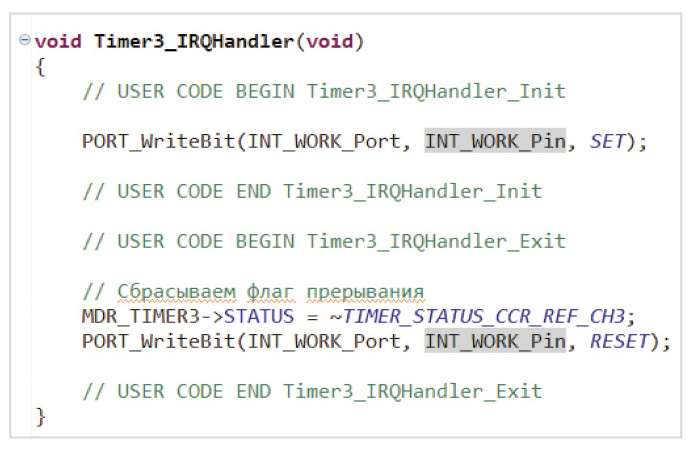
Task: Select the first void return type keyword
Action: point(58,42)
